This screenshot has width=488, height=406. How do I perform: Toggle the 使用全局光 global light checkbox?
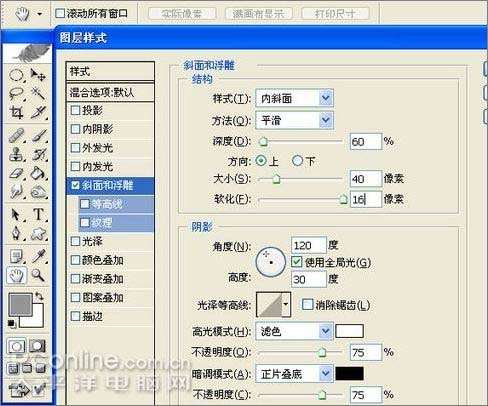[297, 262]
